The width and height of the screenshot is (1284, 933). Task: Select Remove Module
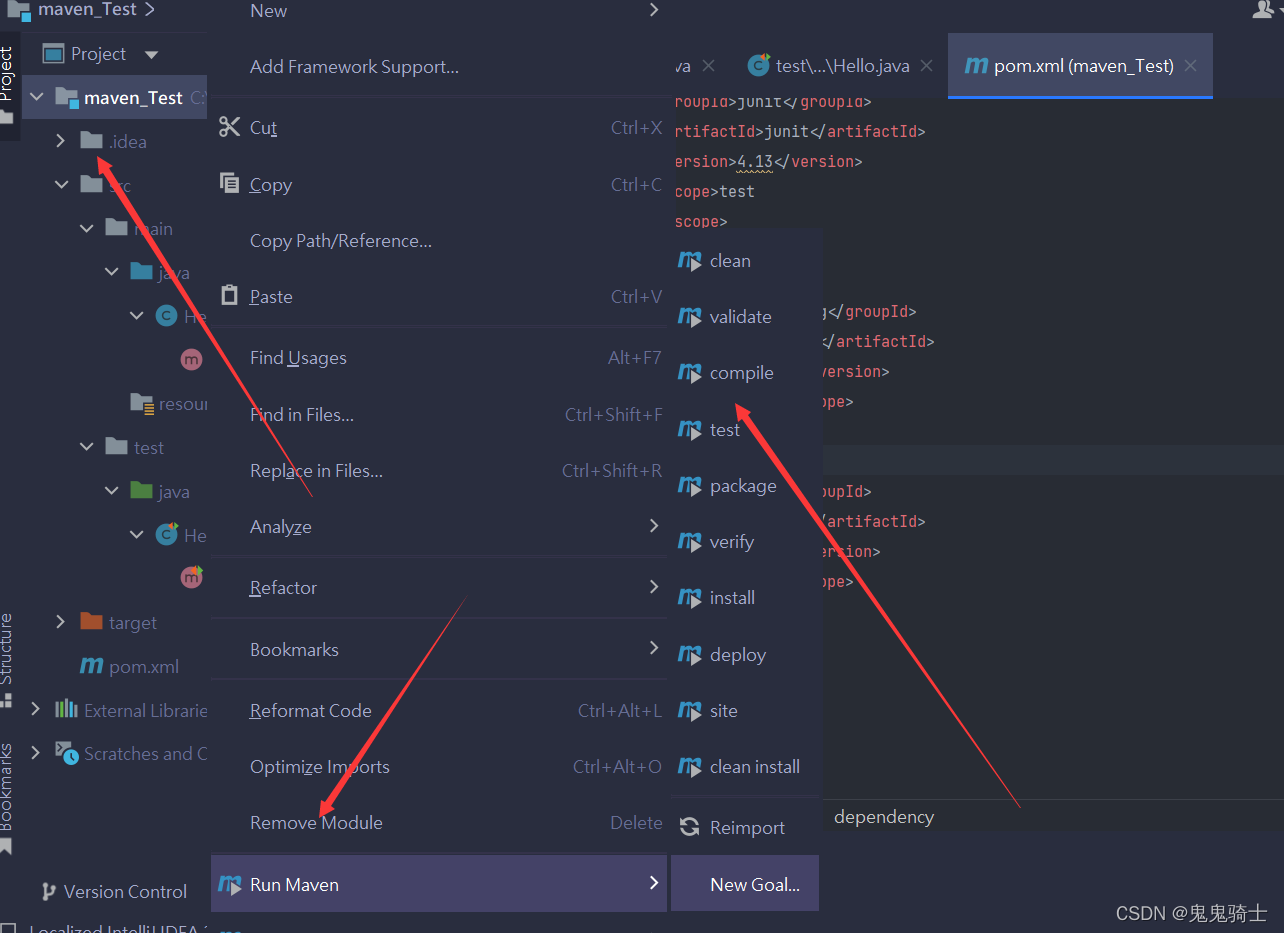click(x=439, y=823)
